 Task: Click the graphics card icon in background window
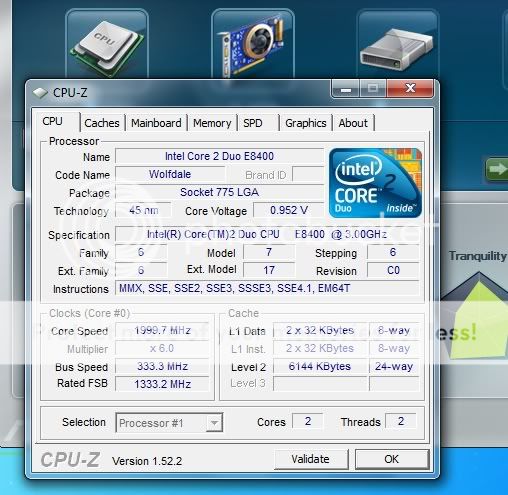[x=252, y=46]
